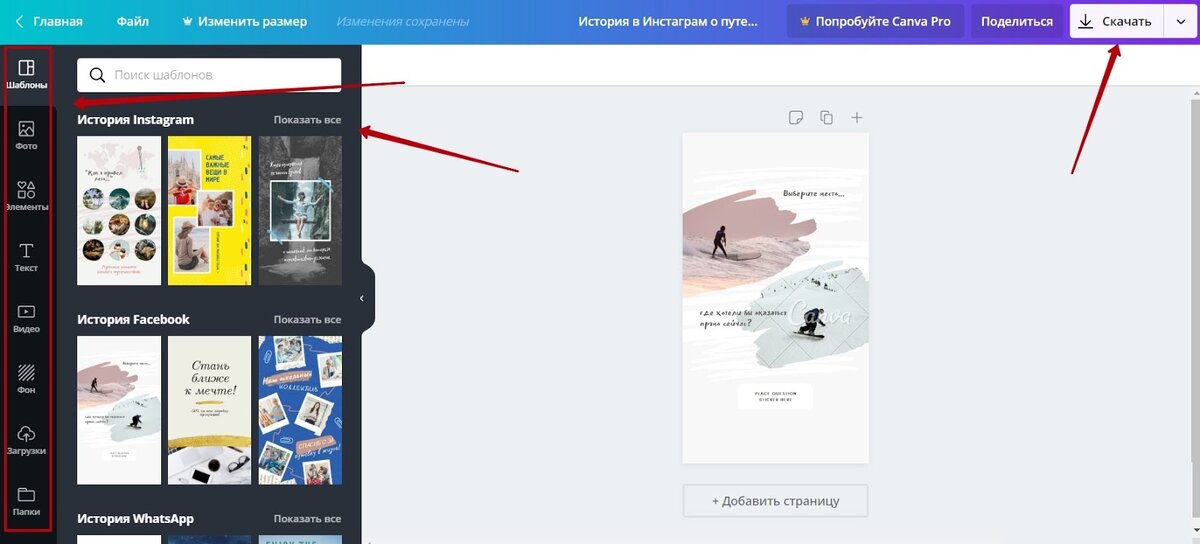This screenshot has height=544, width=1200.
Task: Click the Изменения сохранены status text
Action: point(403,21)
